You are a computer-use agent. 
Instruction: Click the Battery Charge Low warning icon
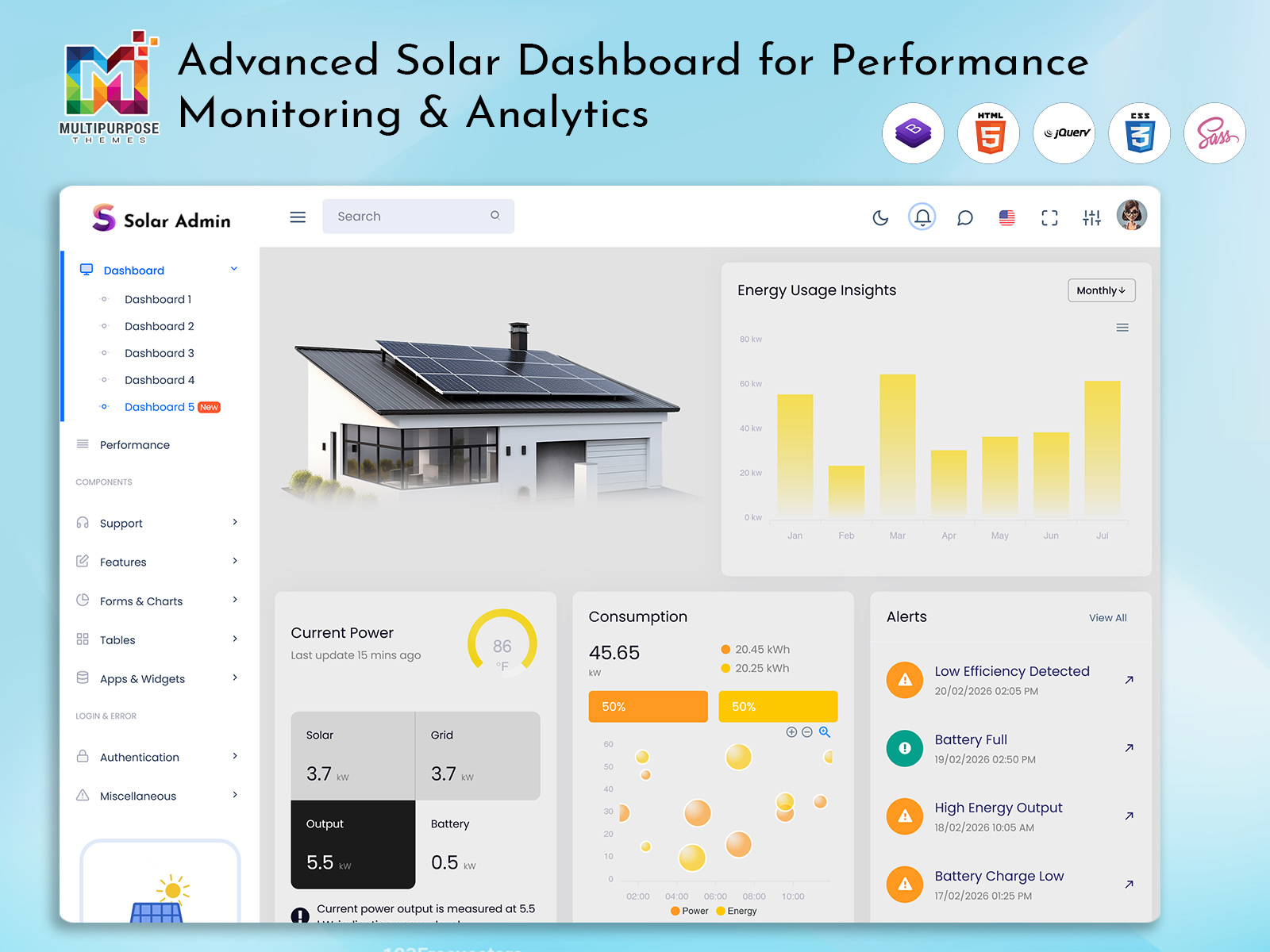pos(905,885)
